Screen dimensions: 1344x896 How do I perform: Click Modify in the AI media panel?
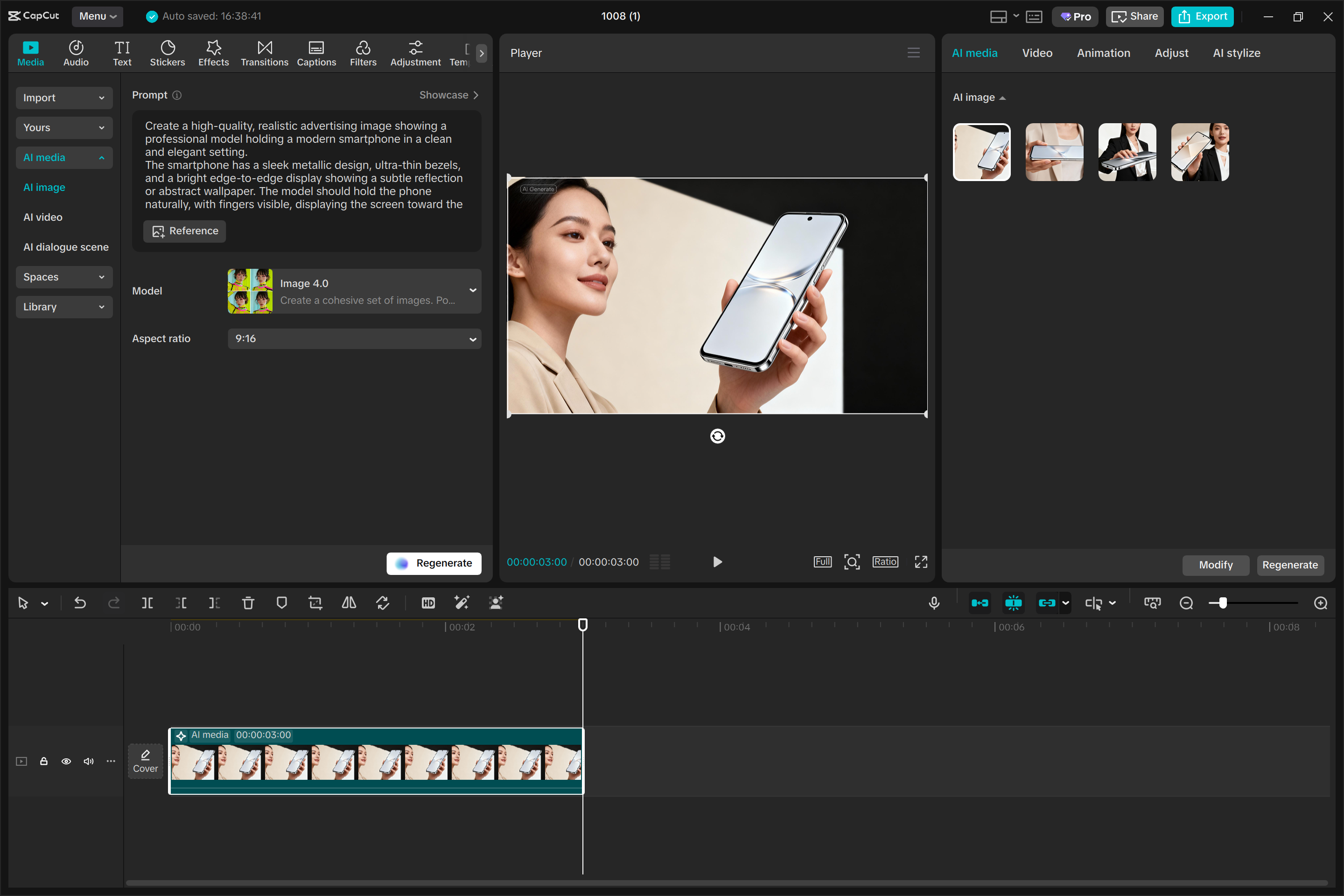1215,565
